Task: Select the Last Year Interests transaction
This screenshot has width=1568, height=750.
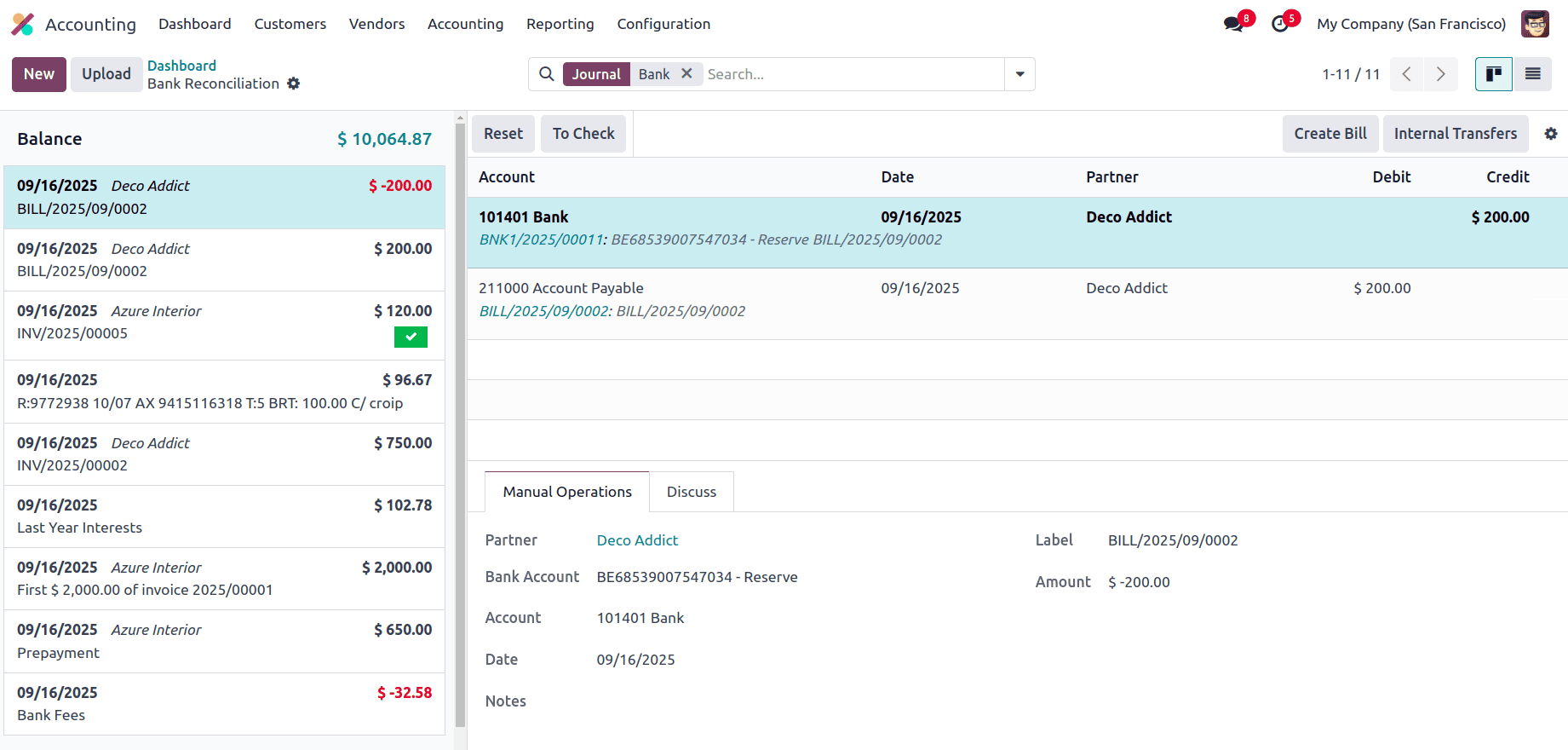Action: point(225,516)
